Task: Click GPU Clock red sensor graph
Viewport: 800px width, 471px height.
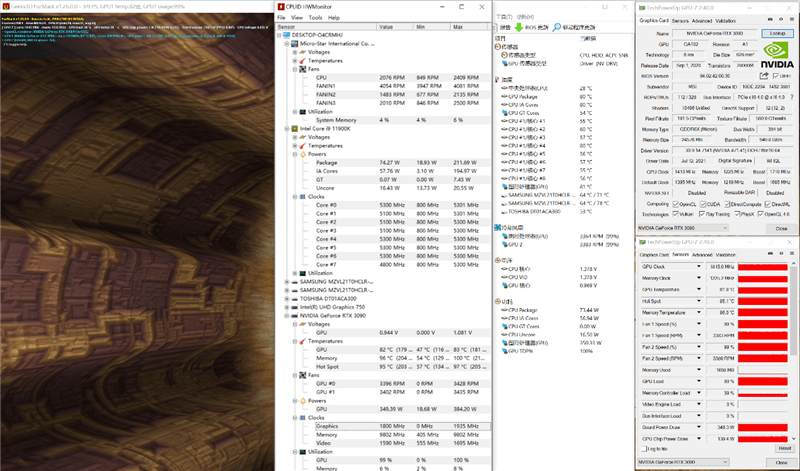Action: point(763,267)
